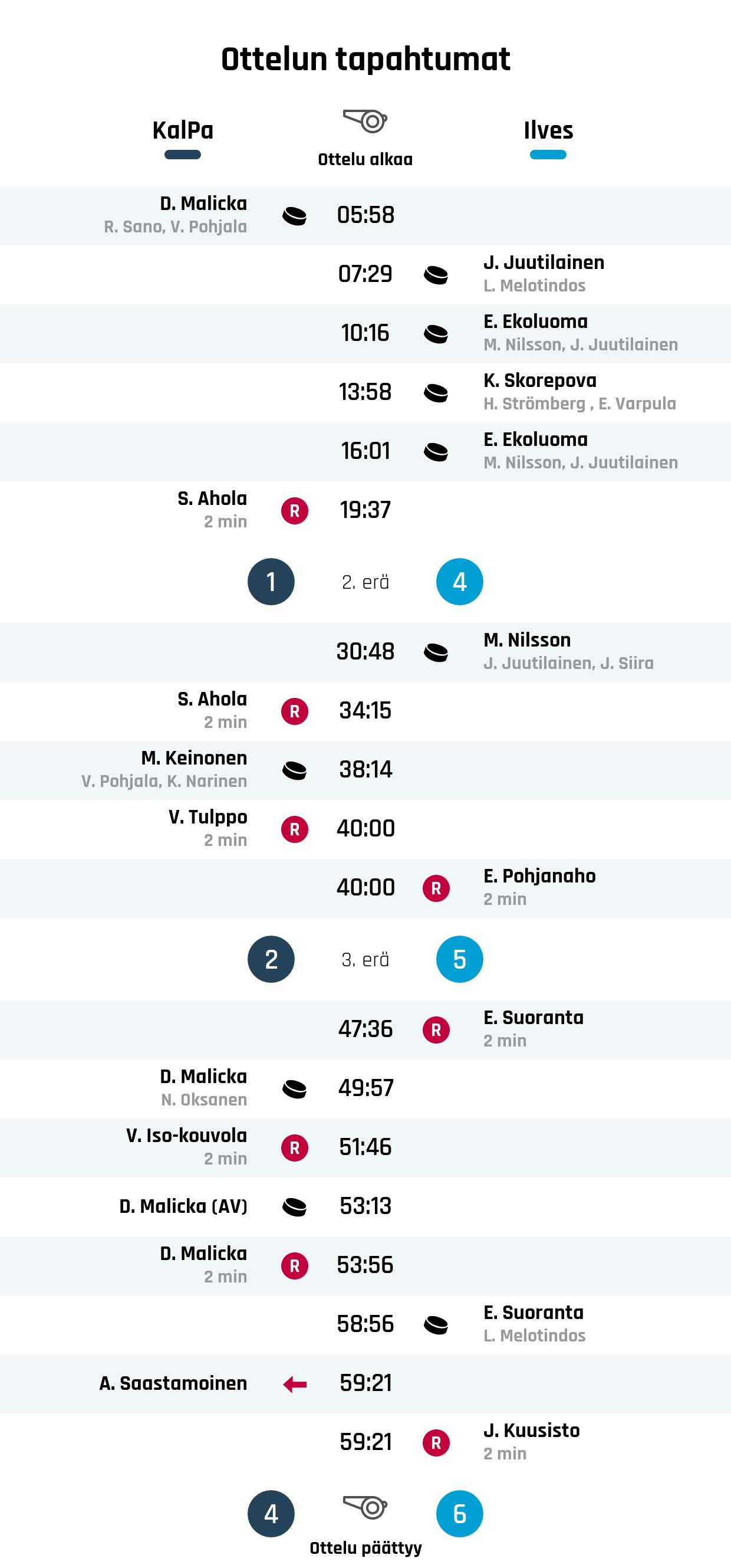Click the red penalty icon at 19:37
Image resolution: width=731 pixels, height=1568 pixels.
click(294, 511)
